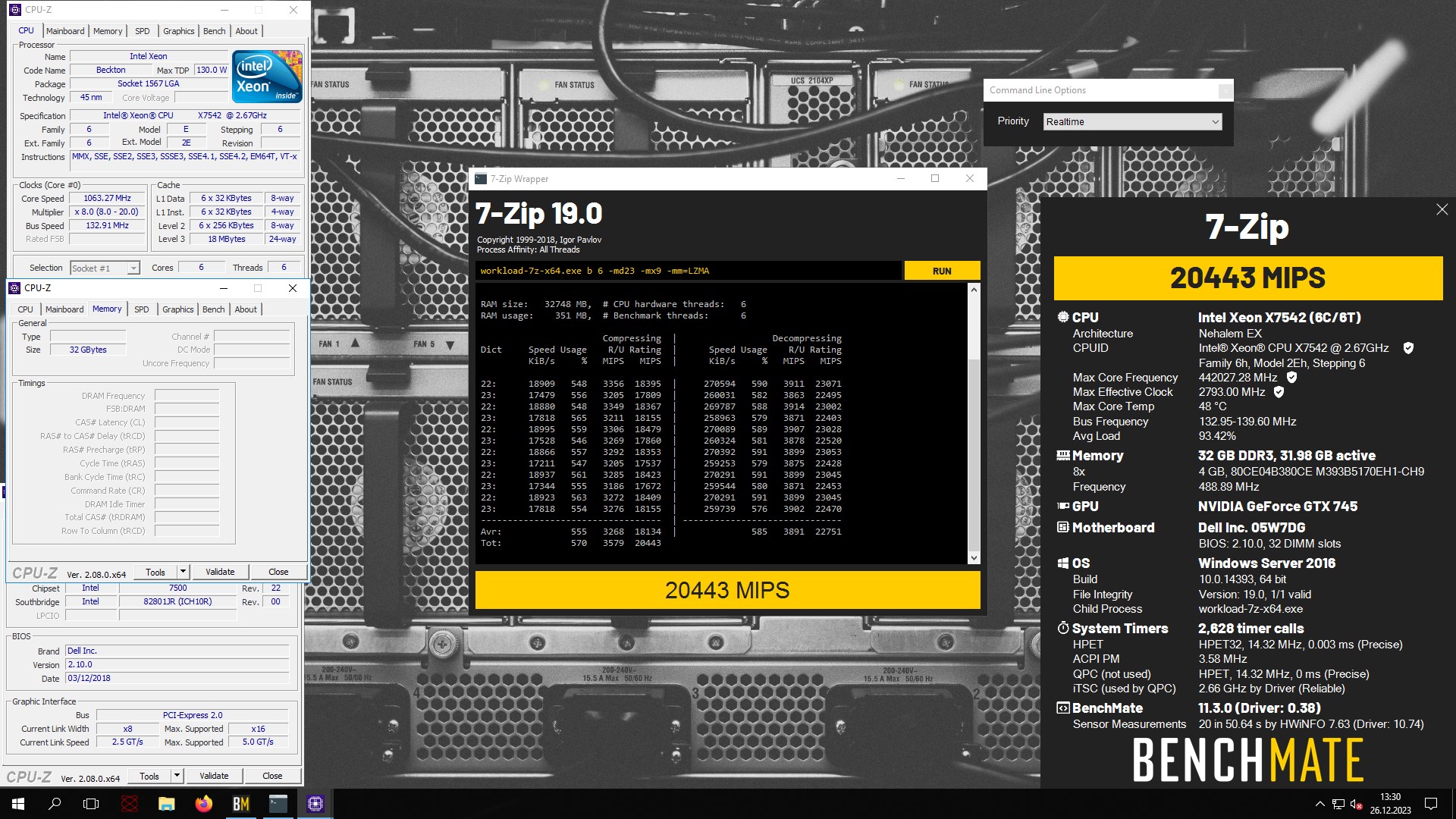Viewport: 1456px width, 819px height.
Task: Click the Intel Xeon inside logo in CPU-Z
Action: 267,77
